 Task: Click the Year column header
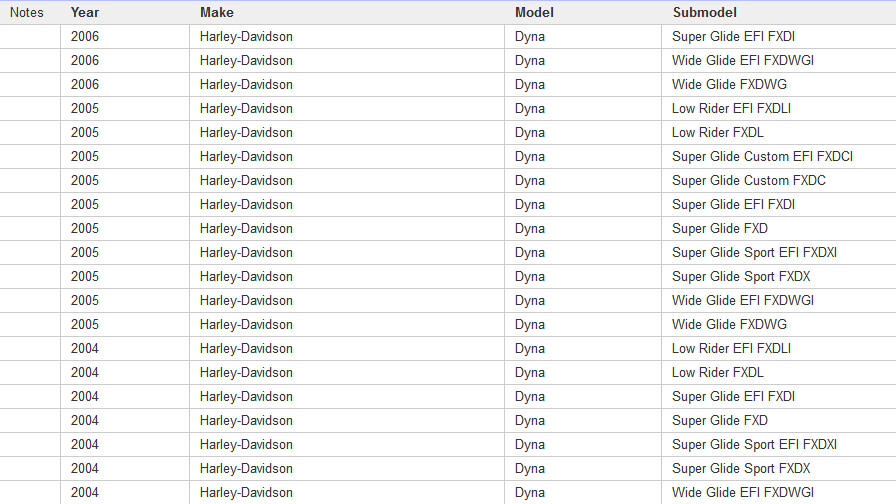pos(85,13)
